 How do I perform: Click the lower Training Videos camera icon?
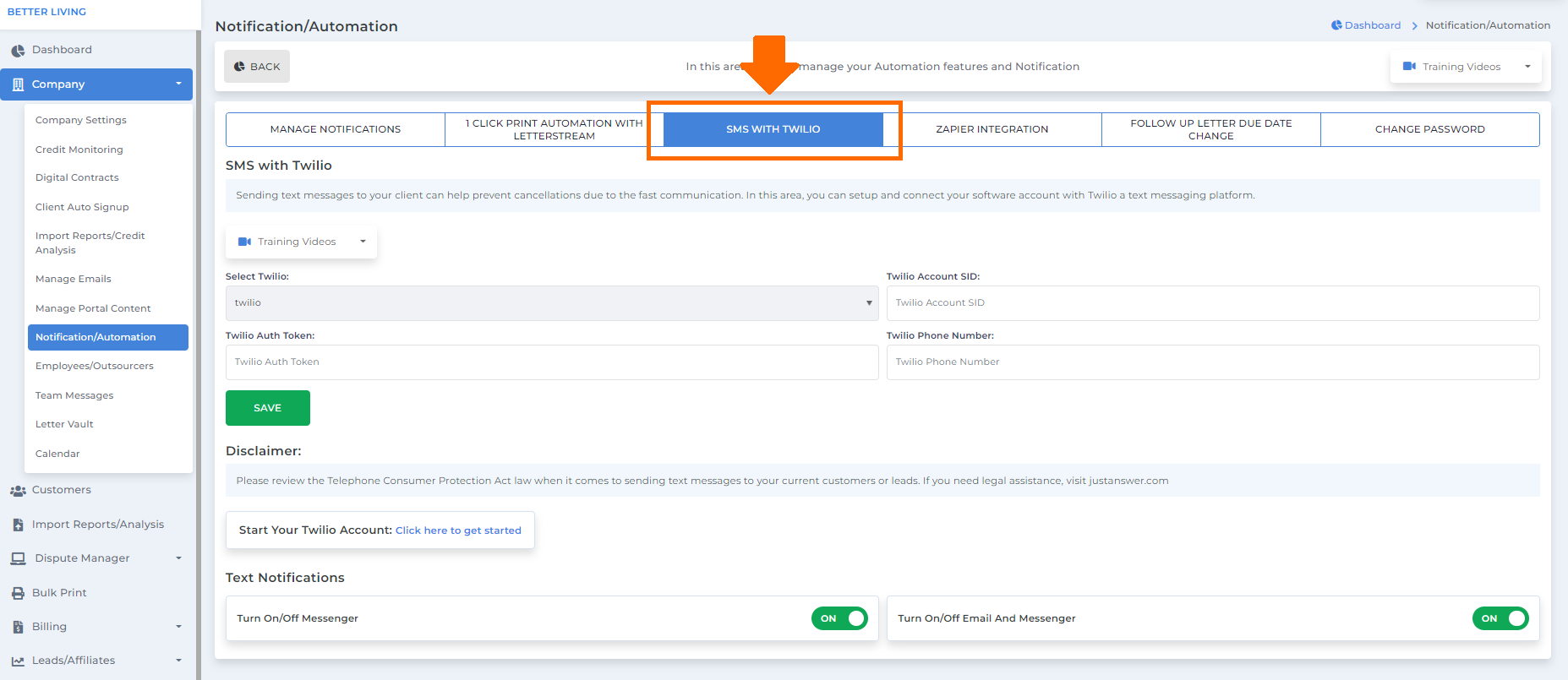tap(244, 242)
